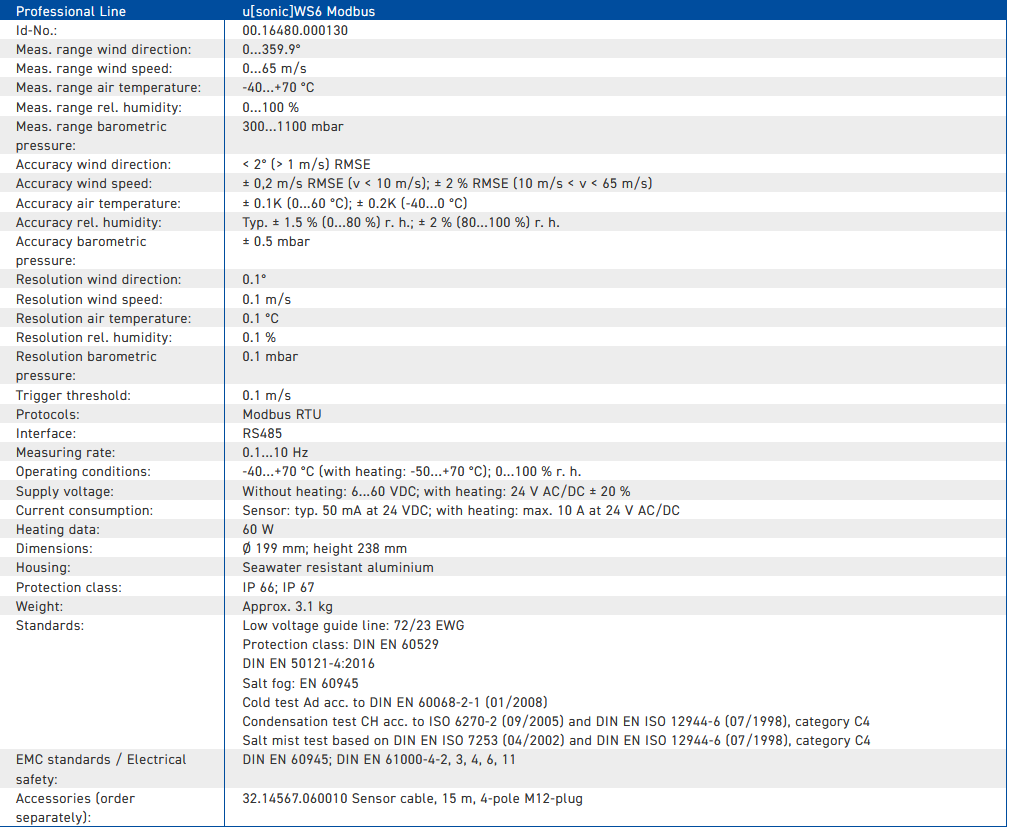The width and height of the screenshot is (1014, 827).
Task: Click the 'Accuracy wind speed:' label
Action: click(84, 184)
